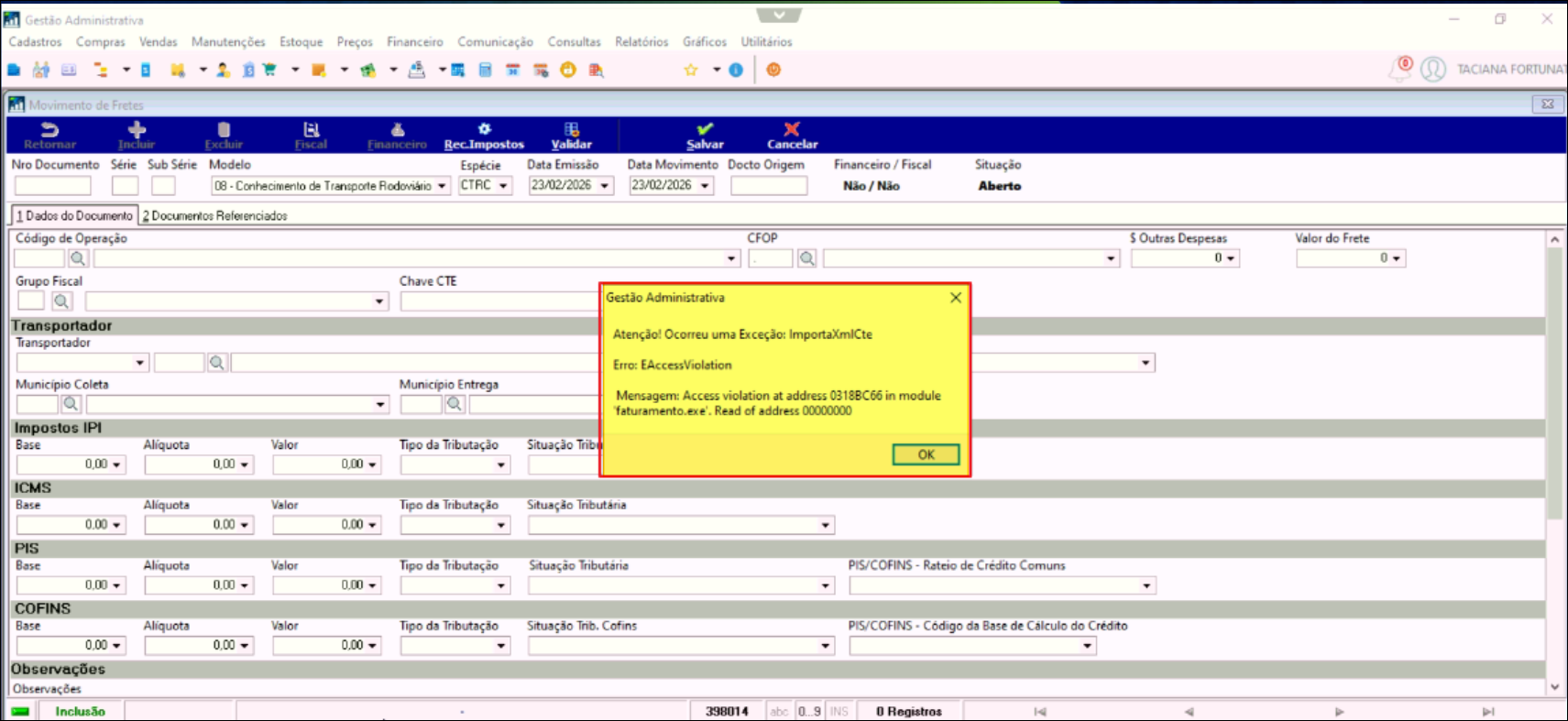1568x721 pixels.
Task: Click the Nro Documento input field
Action: [x=53, y=186]
